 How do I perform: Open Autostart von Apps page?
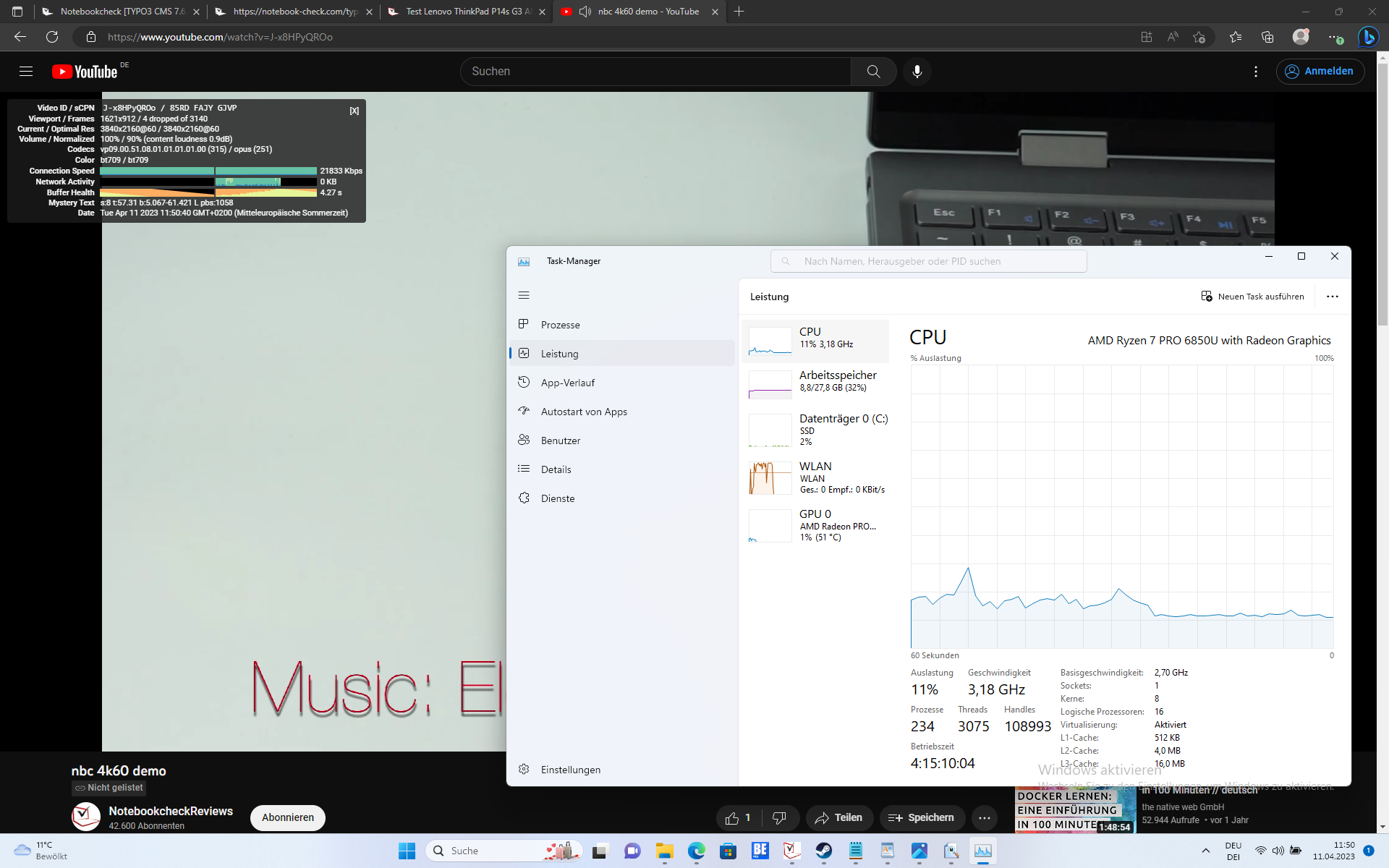click(622, 412)
